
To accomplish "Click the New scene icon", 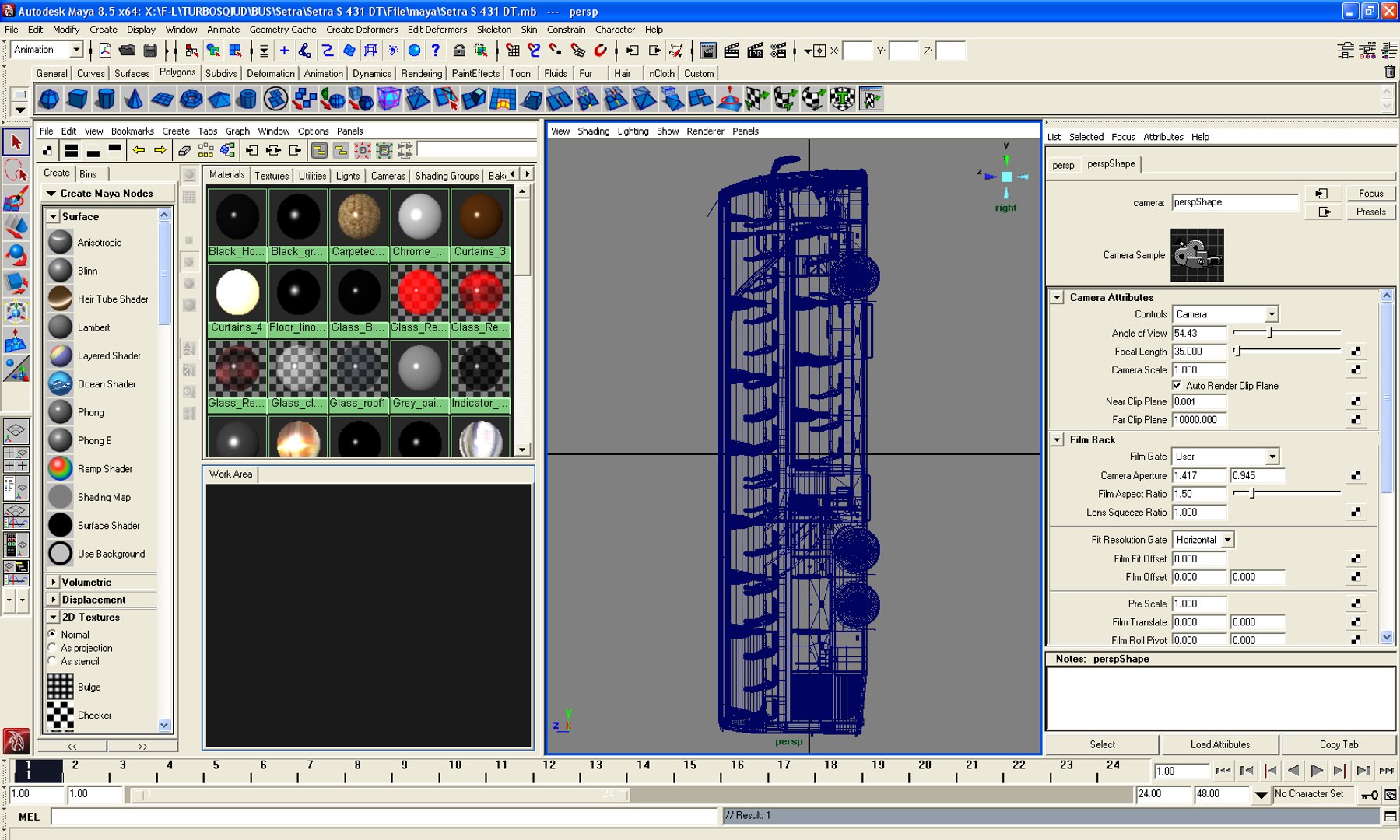I will (x=105, y=51).
